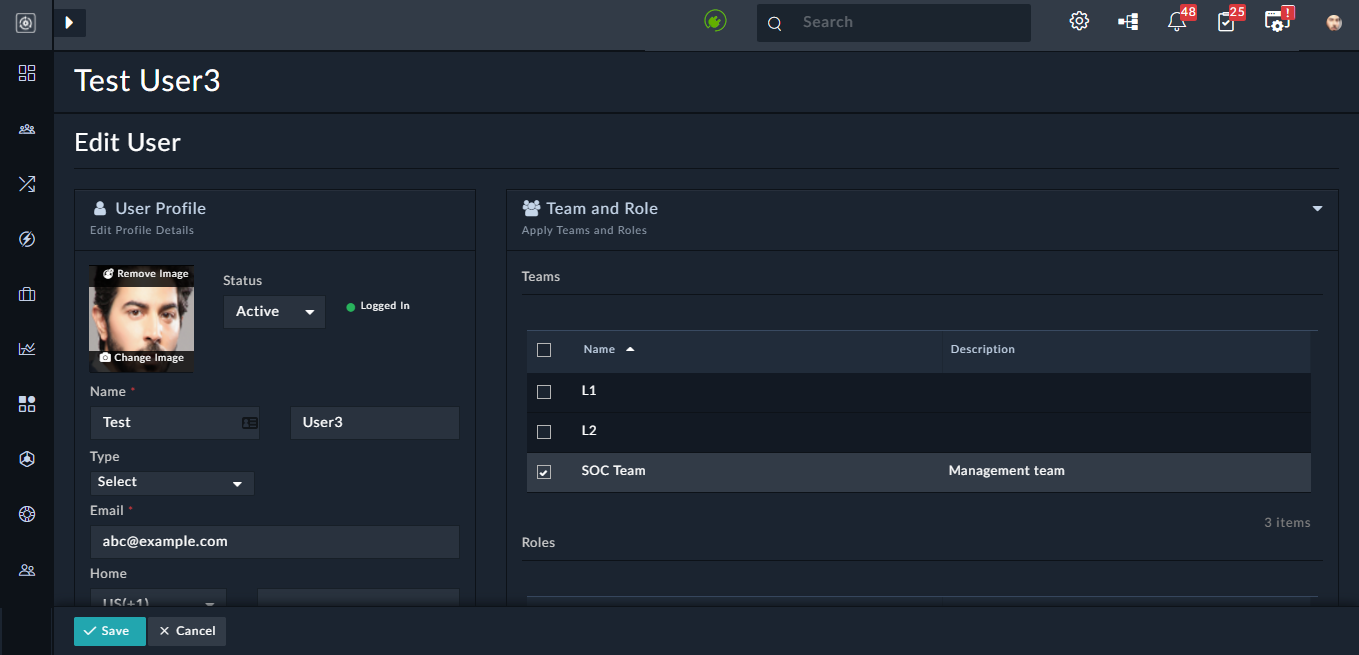Image resolution: width=1359 pixels, height=655 pixels.
Task: Open the Status dropdown showing Active
Action: [x=273, y=311]
